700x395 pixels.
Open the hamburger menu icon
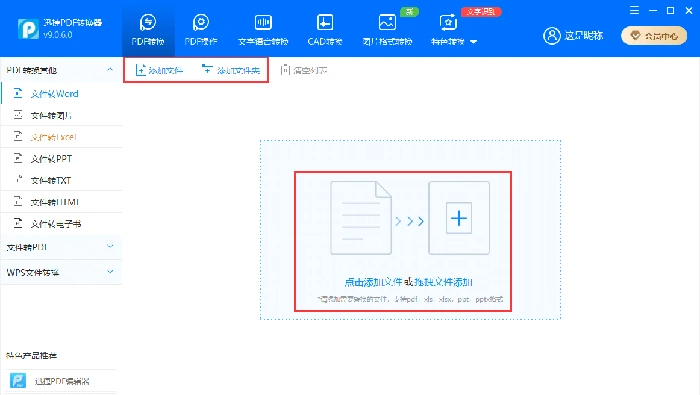coord(634,10)
